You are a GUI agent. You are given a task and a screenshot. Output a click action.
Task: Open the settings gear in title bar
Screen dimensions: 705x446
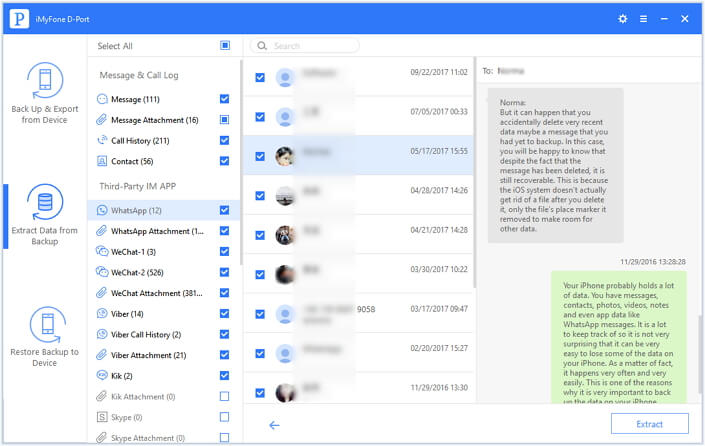point(623,19)
